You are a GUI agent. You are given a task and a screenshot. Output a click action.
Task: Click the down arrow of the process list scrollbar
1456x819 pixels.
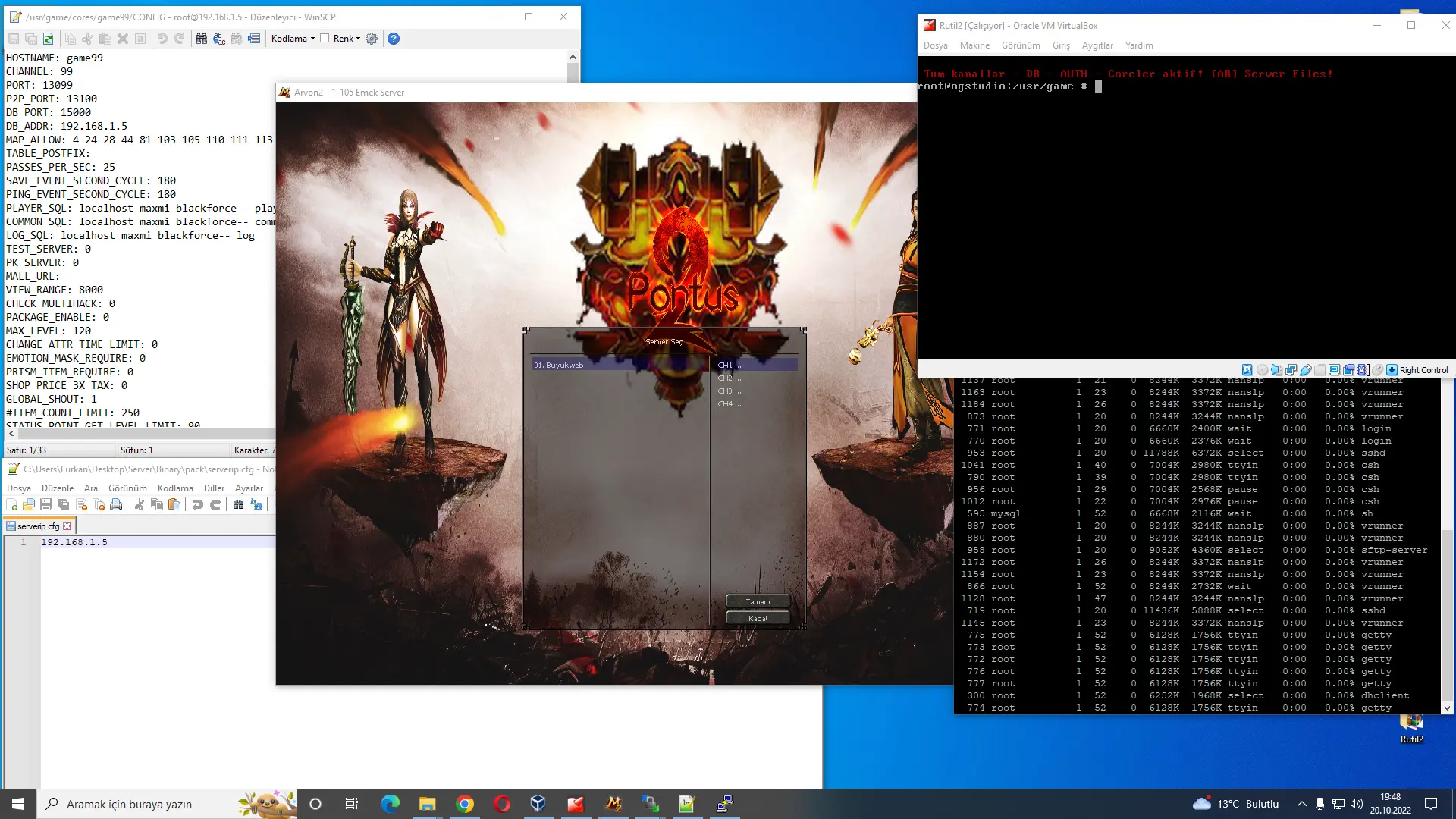point(1447,708)
